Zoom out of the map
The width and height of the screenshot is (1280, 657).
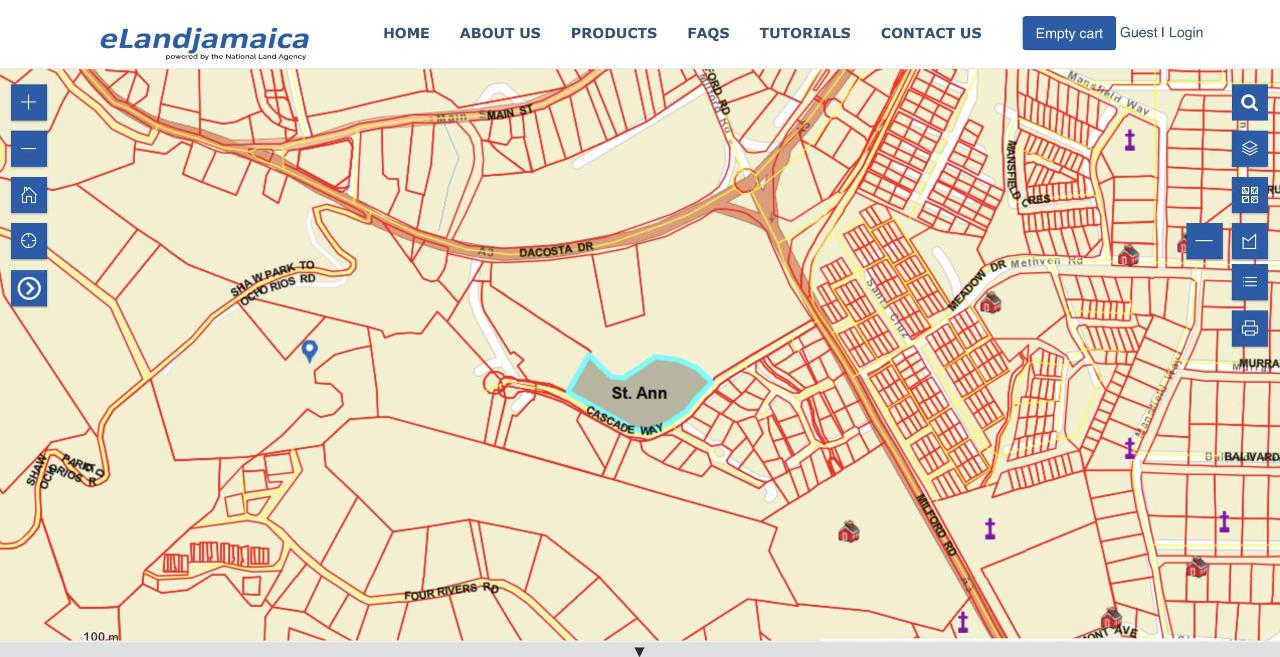[29, 149]
